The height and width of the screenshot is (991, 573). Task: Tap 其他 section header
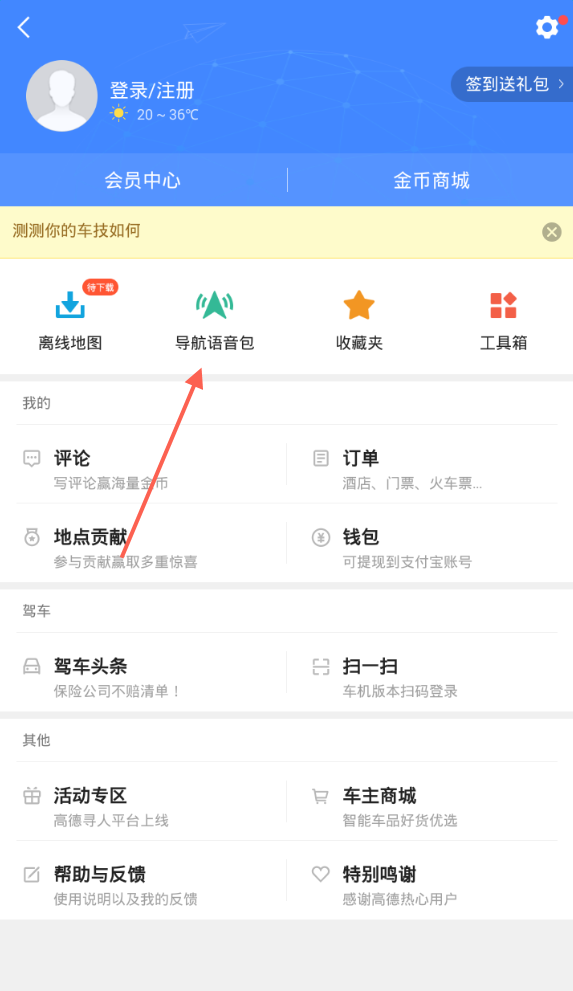(x=37, y=740)
